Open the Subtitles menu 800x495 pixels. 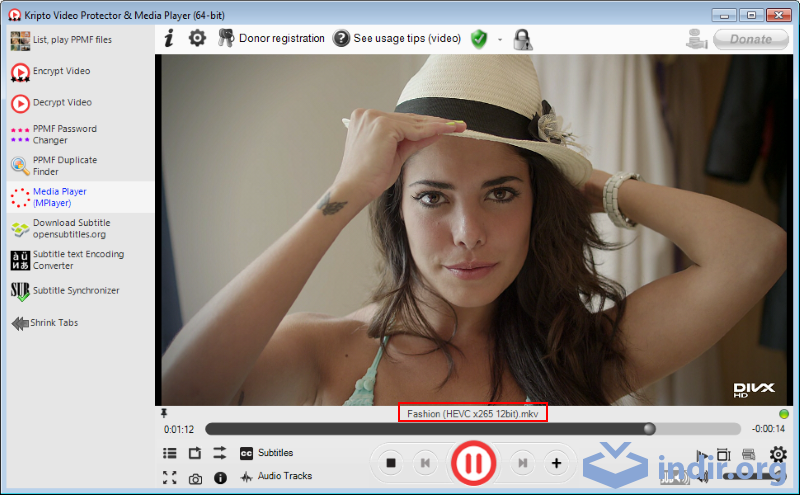(x=266, y=453)
